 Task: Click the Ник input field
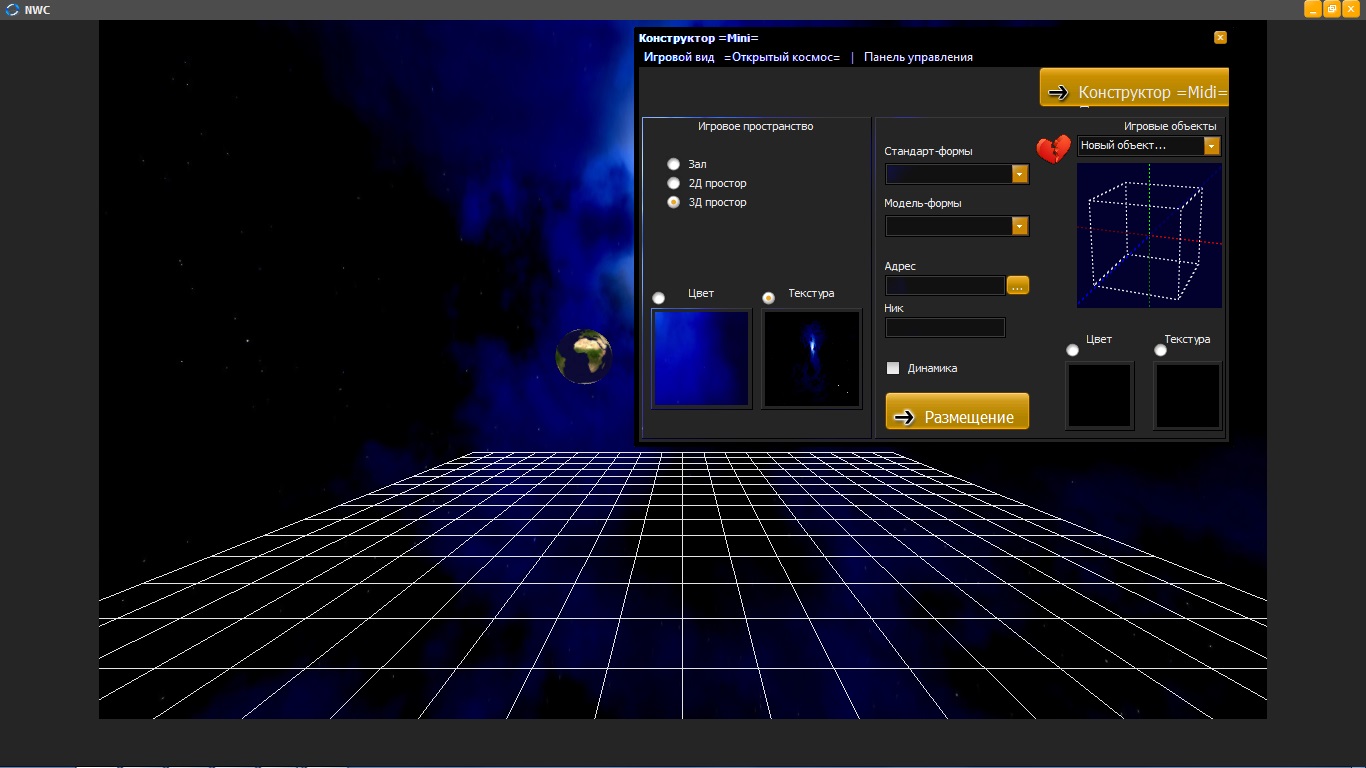pos(945,328)
